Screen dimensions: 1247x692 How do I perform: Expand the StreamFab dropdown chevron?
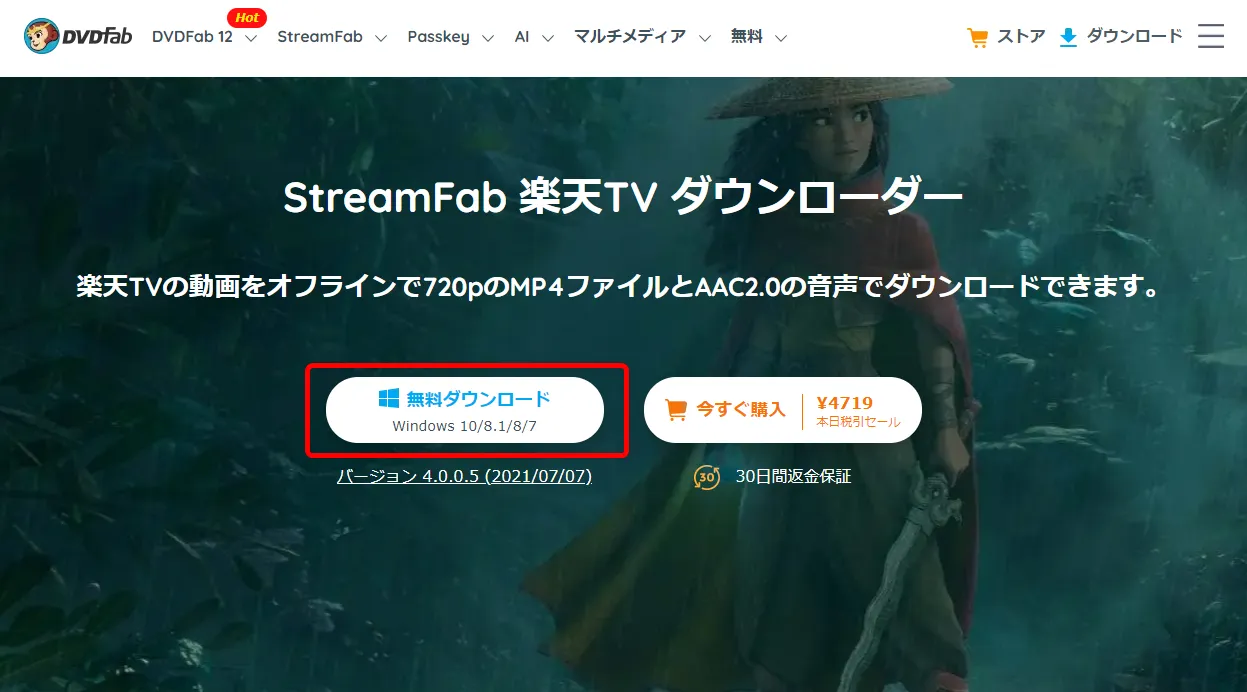(381, 38)
